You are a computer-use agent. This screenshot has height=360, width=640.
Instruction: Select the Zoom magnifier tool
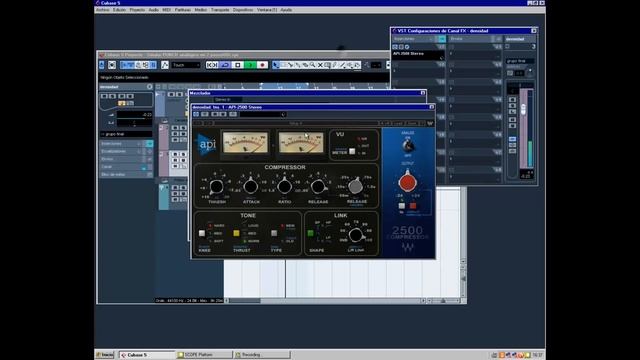pos(313,65)
